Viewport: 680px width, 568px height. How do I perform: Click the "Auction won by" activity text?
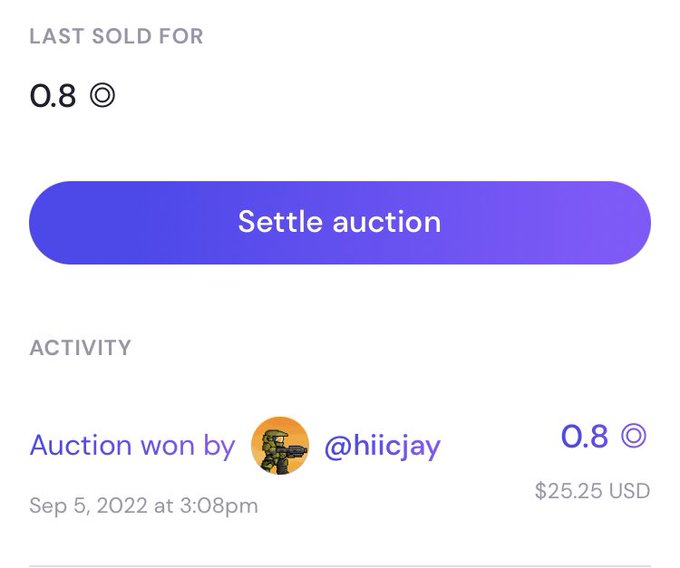132,445
